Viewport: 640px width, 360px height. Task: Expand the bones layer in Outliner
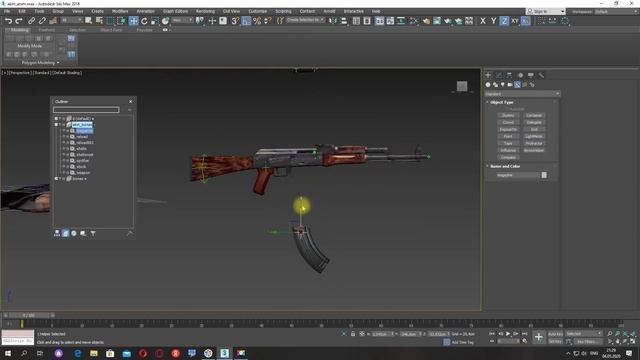(56, 179)
